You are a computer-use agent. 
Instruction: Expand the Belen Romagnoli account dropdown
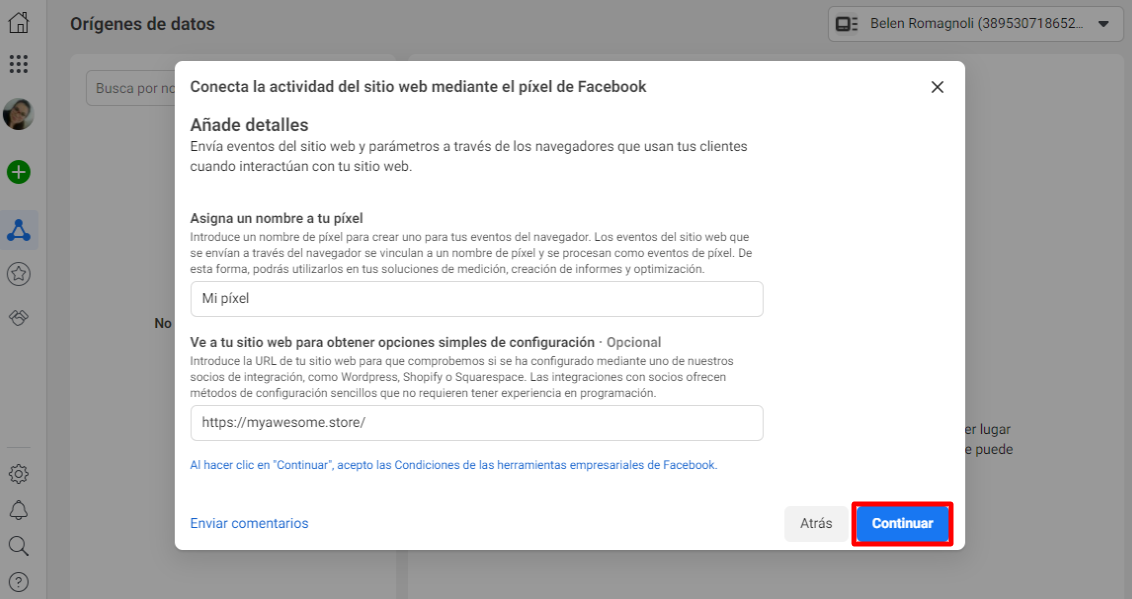pos(975,24)
